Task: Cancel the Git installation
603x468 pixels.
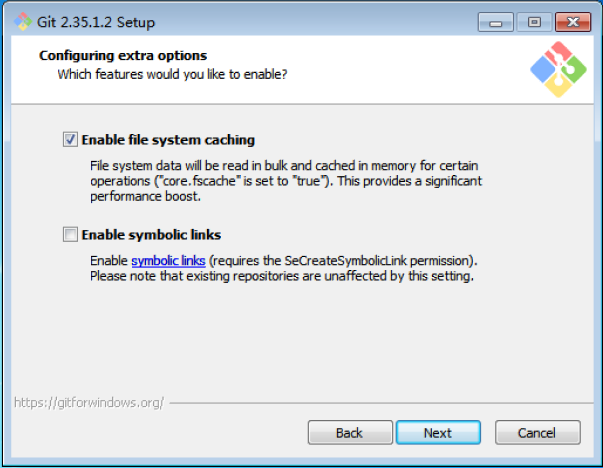Action: pyautogui.click(x=538, y=433)
